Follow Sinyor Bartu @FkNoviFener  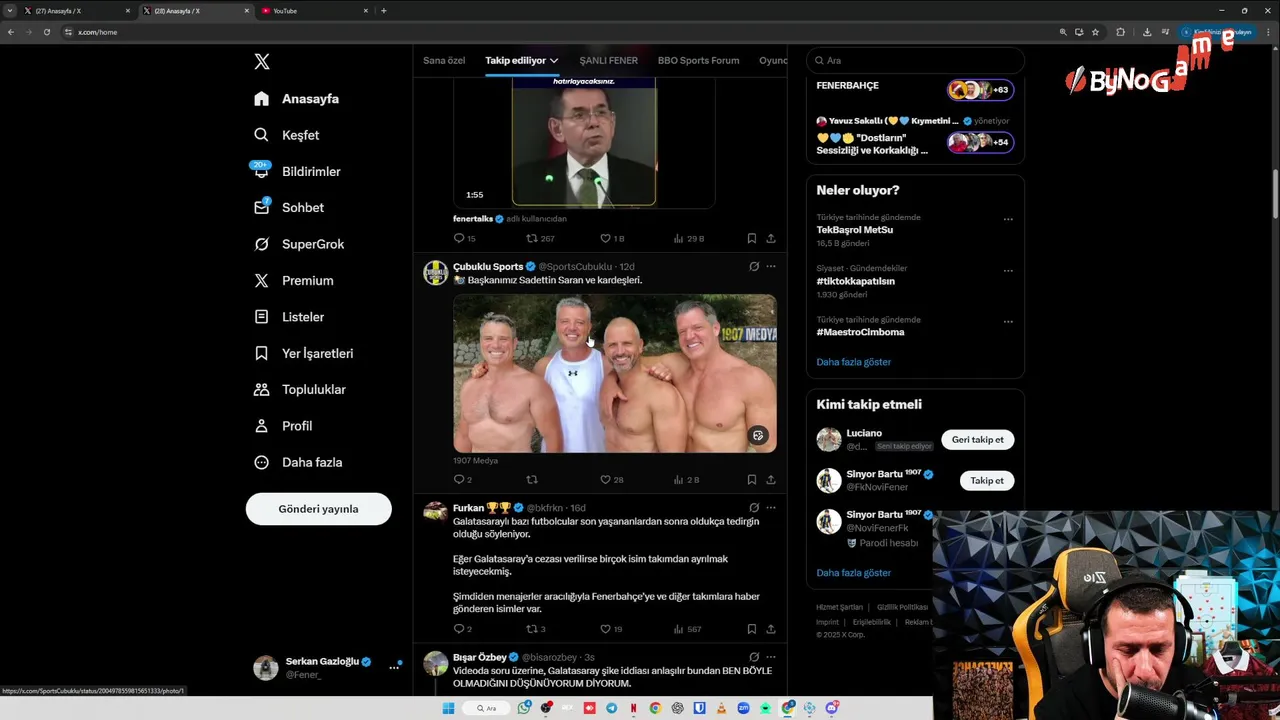(x=986, y=481)
